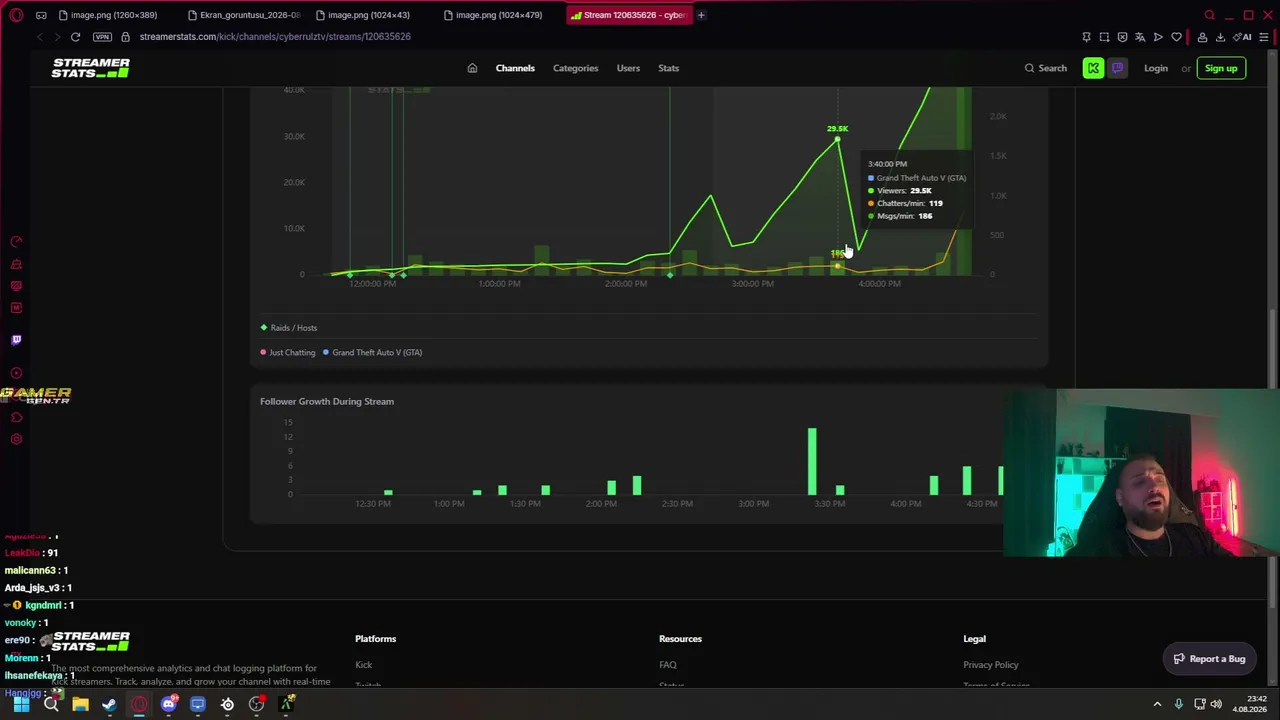Switch to Ekran_goruntusu tab
The width and height of the screenshot is (1280, 720).
244,15
